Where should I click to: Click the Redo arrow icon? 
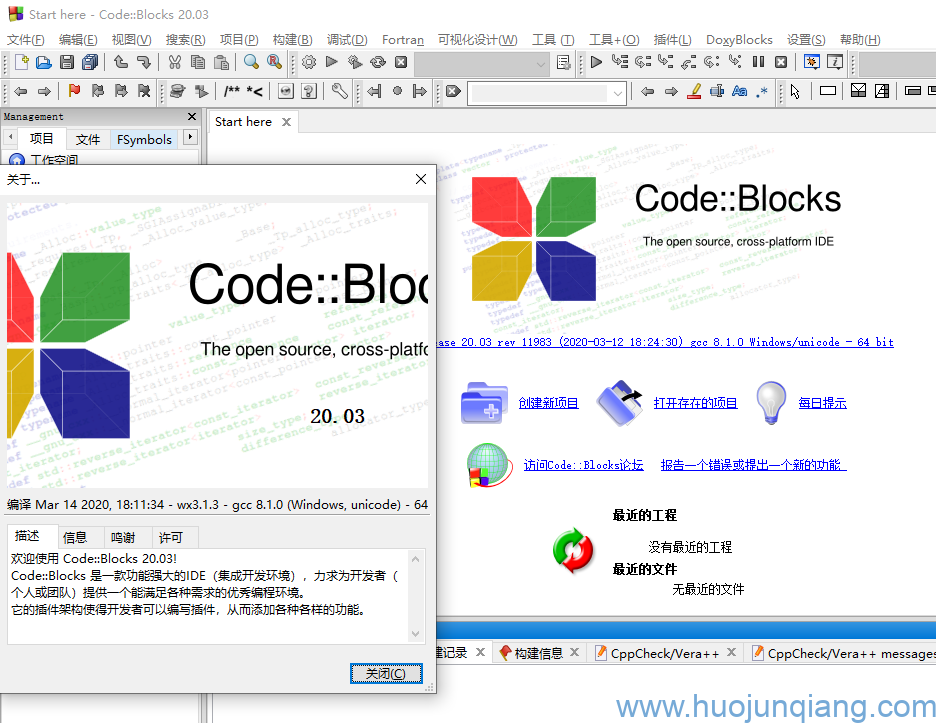coord(144,62)
